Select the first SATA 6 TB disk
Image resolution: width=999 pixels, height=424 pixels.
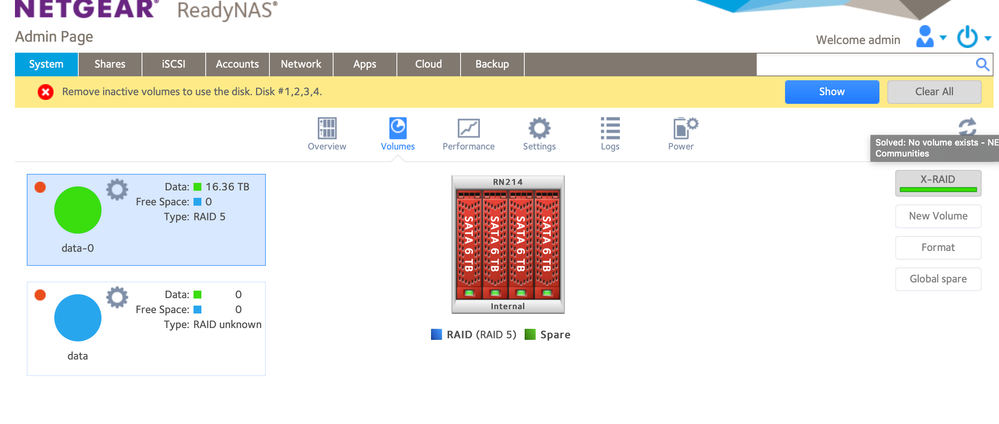tap(469, 244)
